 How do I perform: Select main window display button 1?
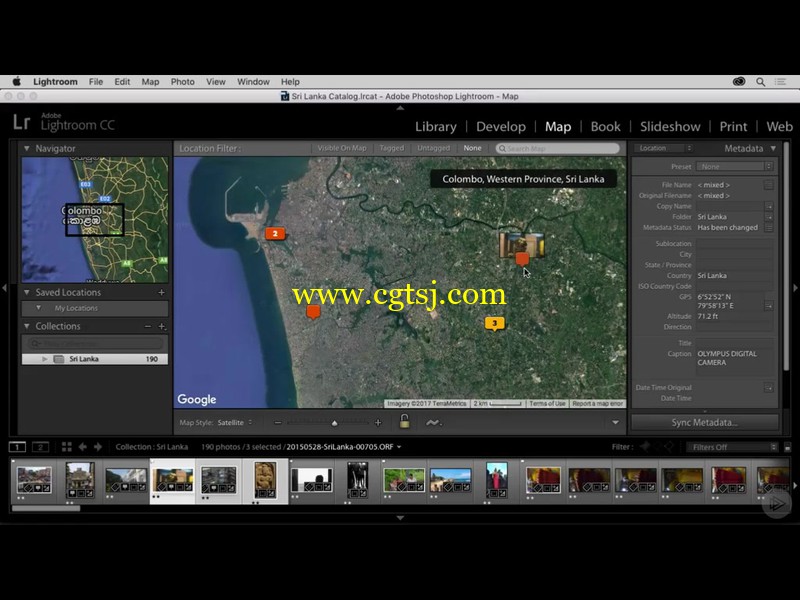click(17, 447)
